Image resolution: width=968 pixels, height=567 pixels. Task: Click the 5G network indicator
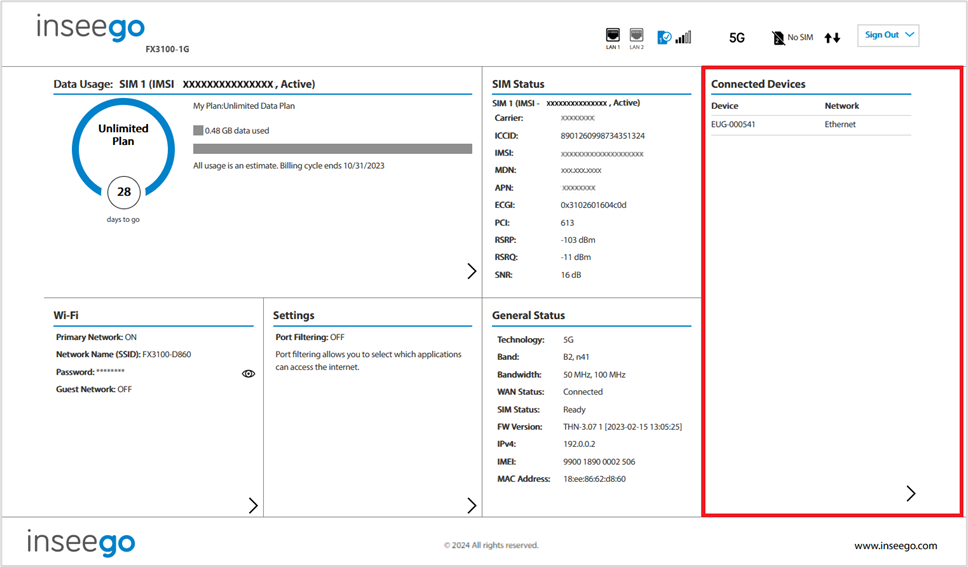[x=736, y=38]
